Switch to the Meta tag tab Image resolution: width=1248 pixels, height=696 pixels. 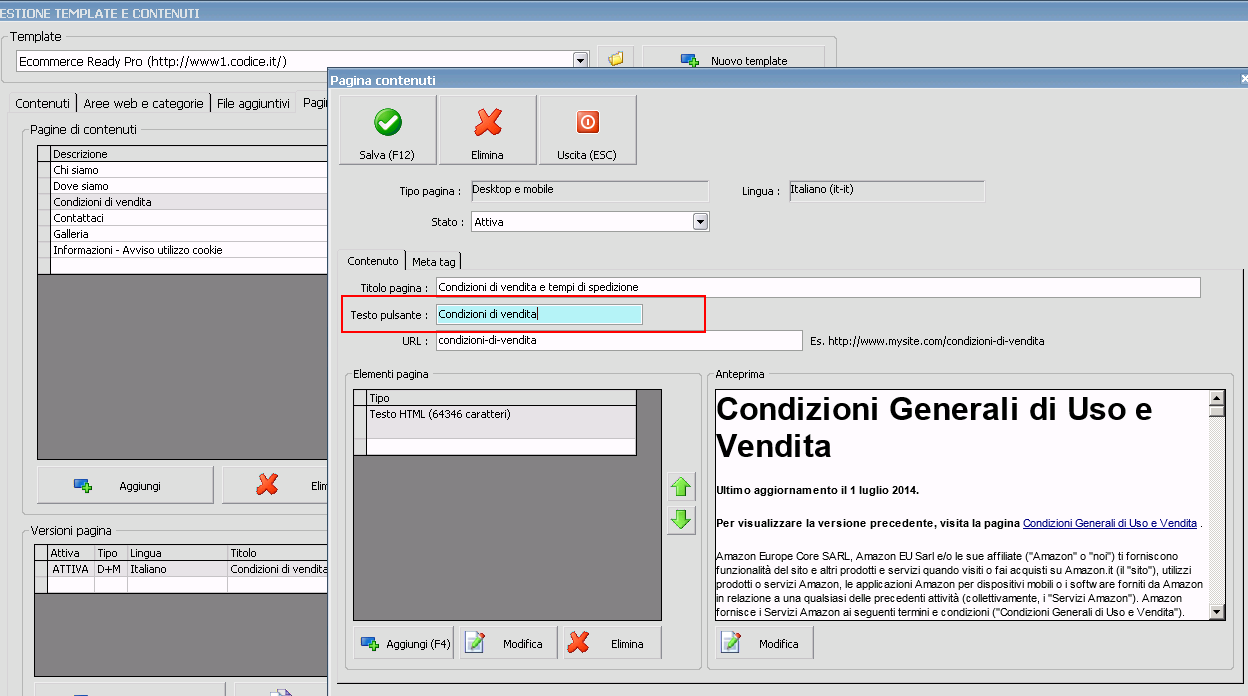434,261
